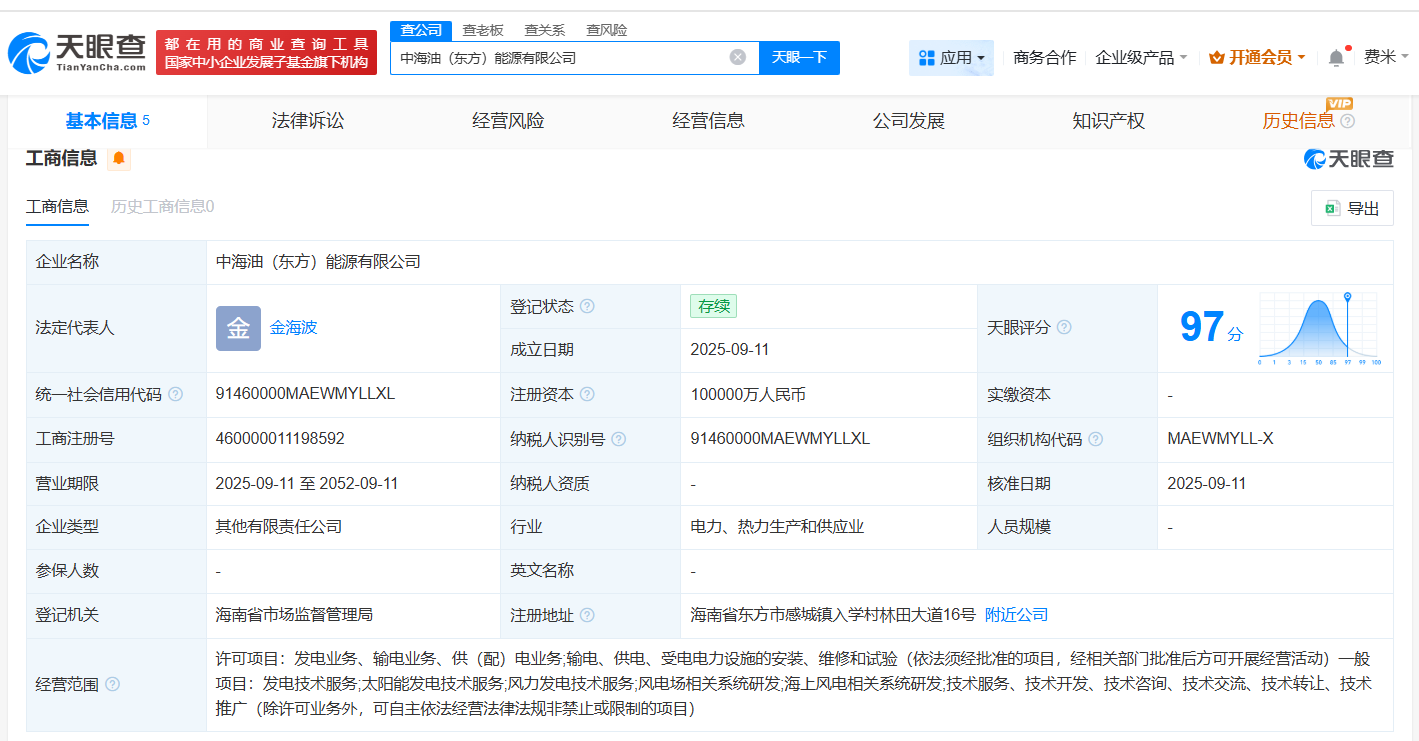
Task: Click the notification bell icon near 费米
Action: tap(1335, 57)
